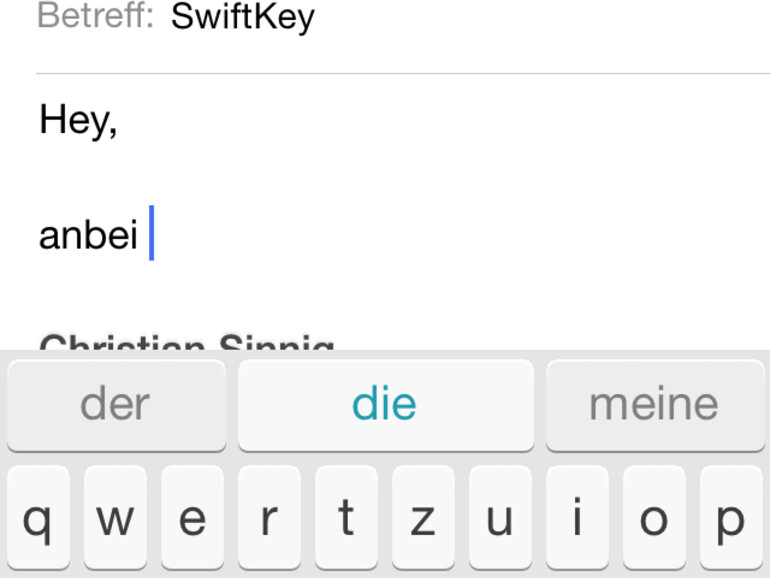Tap the Betreff subject field 'SwiftKey'
This screenshot has width=770, height=578.
point(243,17)
